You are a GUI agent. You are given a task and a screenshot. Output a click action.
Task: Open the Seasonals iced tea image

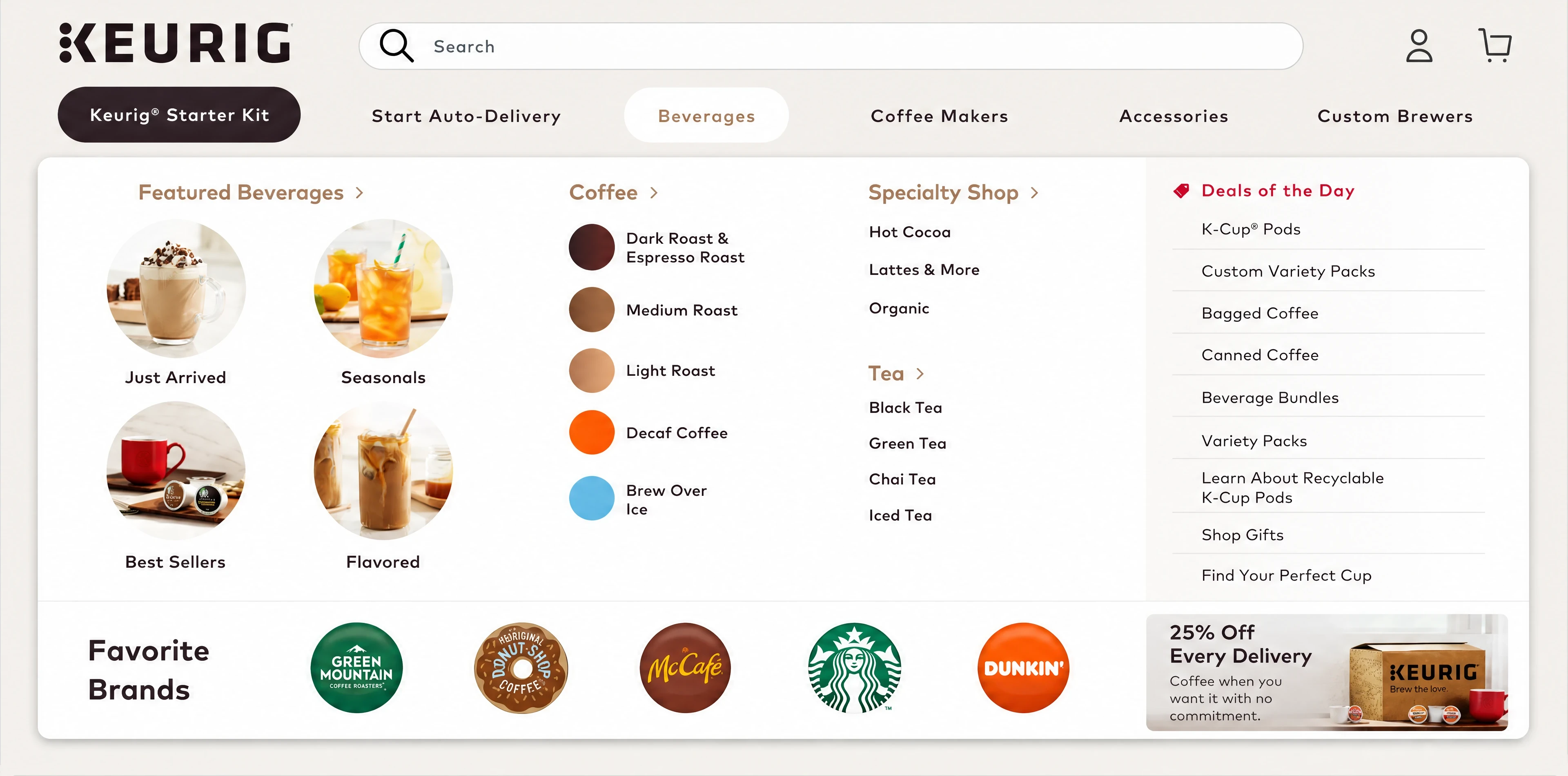coord(383,288)
